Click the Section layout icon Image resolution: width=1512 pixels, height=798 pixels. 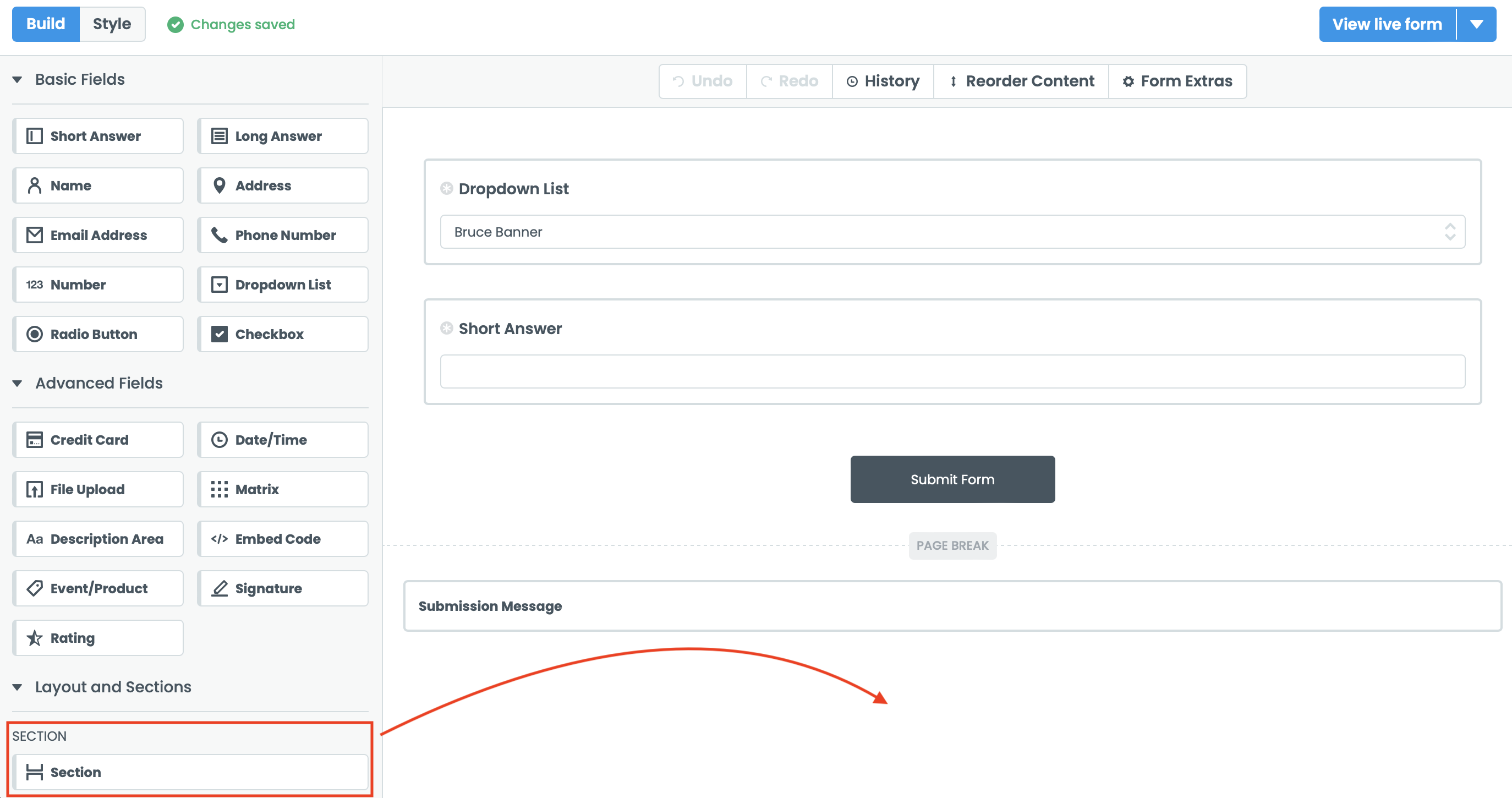pos(35,772)
